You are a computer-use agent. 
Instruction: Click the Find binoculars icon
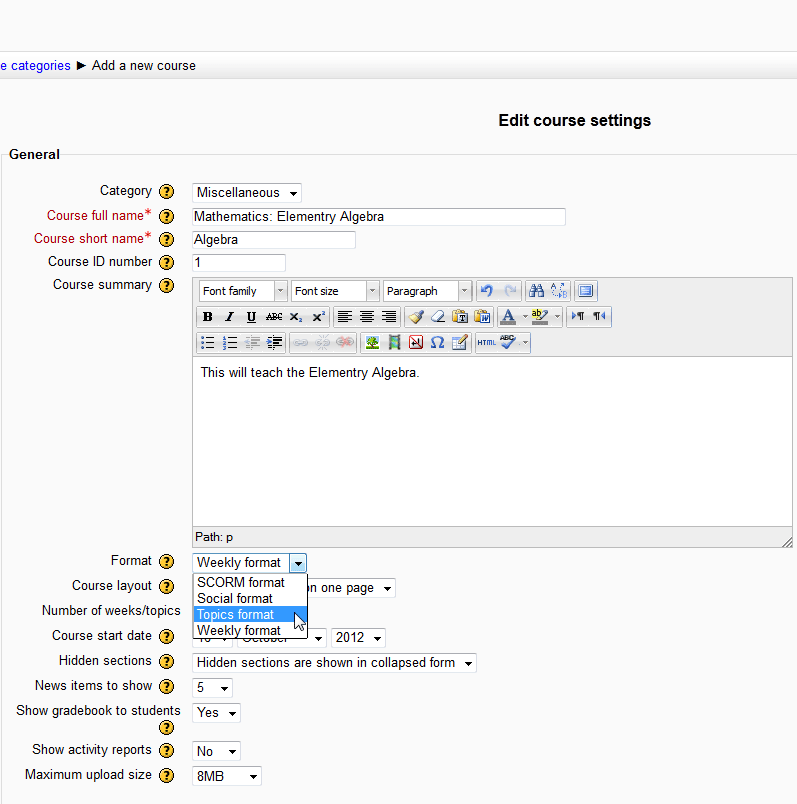[536, 291]
